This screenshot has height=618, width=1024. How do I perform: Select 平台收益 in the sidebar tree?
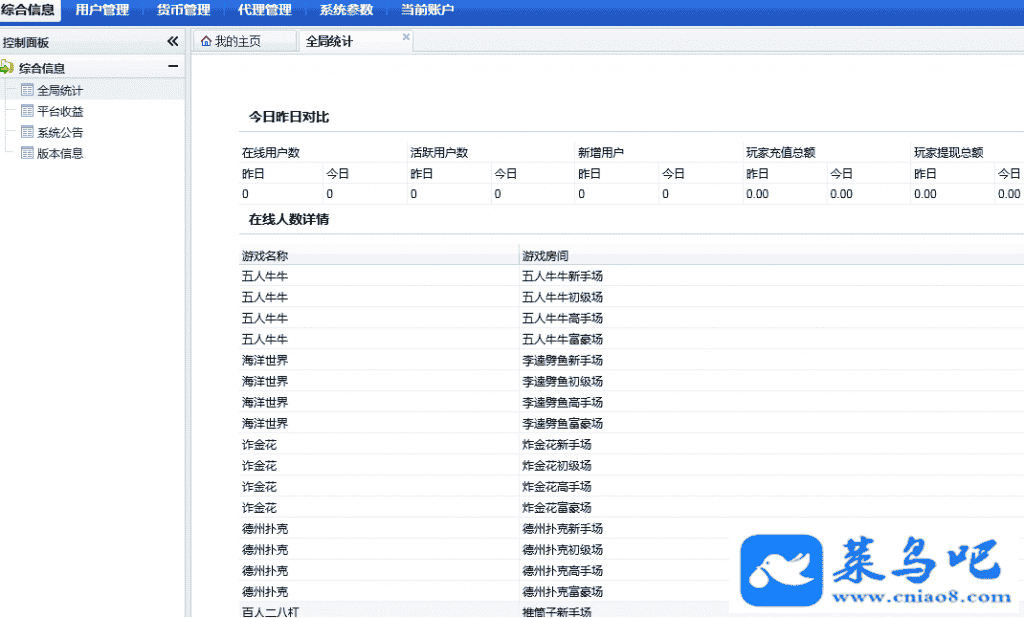(60, 111)
